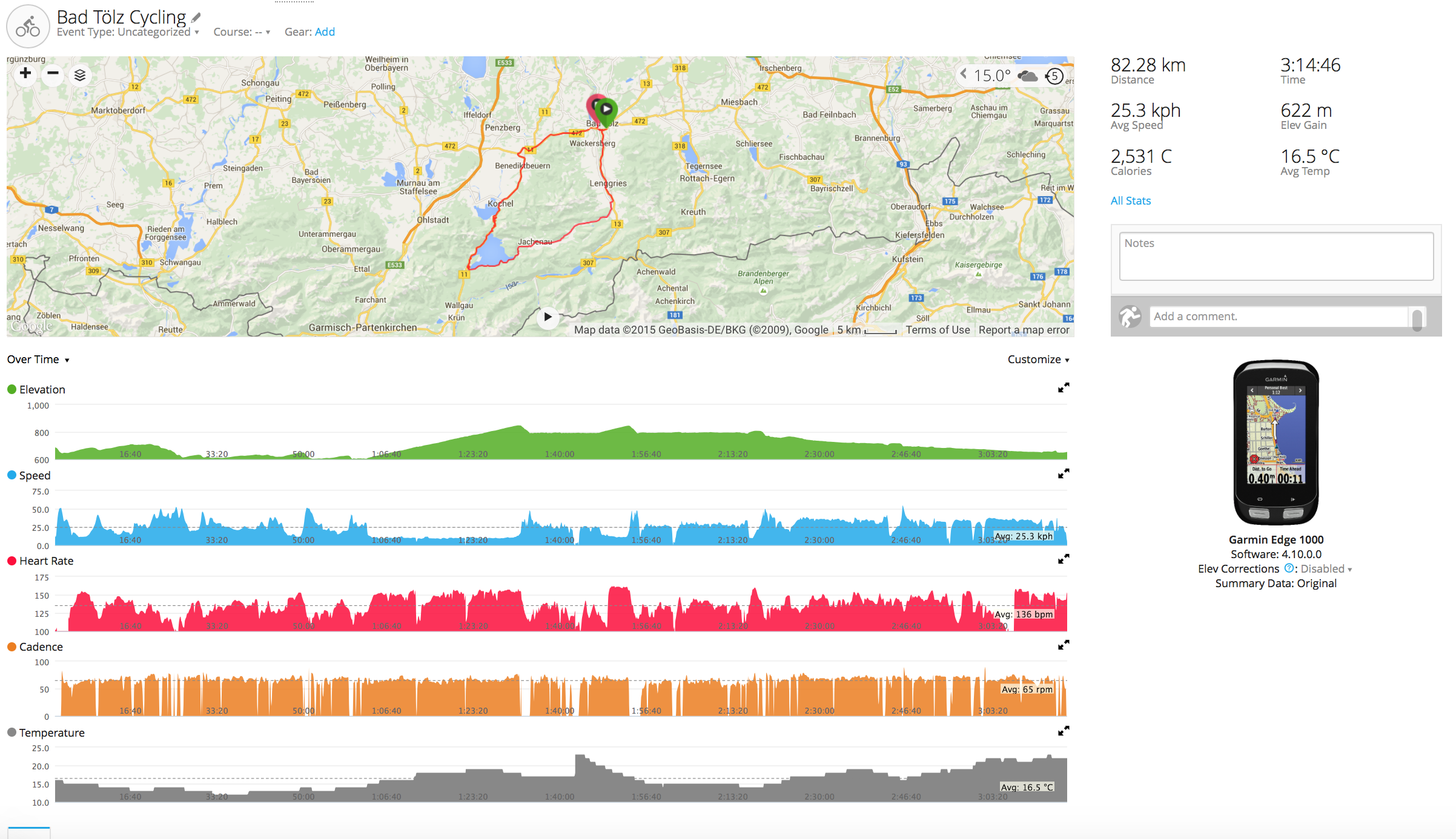Expand the Temperature chart to fullscreen
The width and height of the screenshot is (1456, 839).
tap(1063, 731)
